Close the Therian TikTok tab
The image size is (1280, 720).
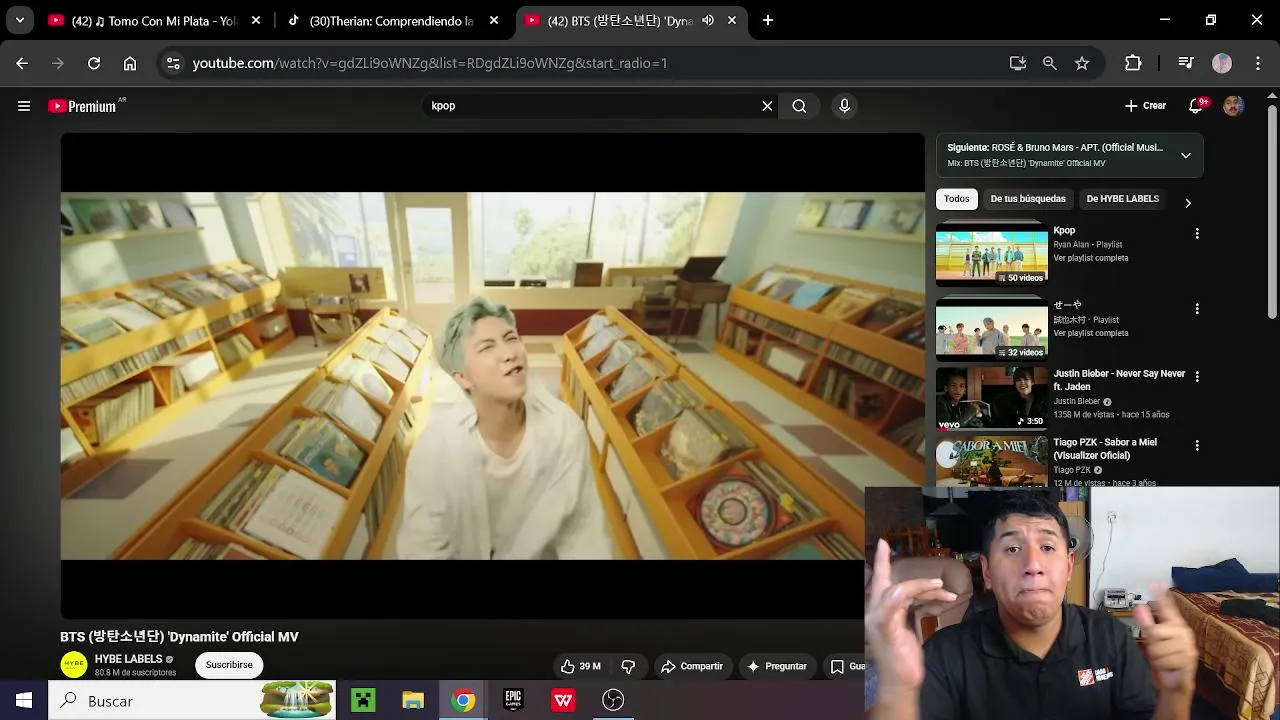point(494,20)
